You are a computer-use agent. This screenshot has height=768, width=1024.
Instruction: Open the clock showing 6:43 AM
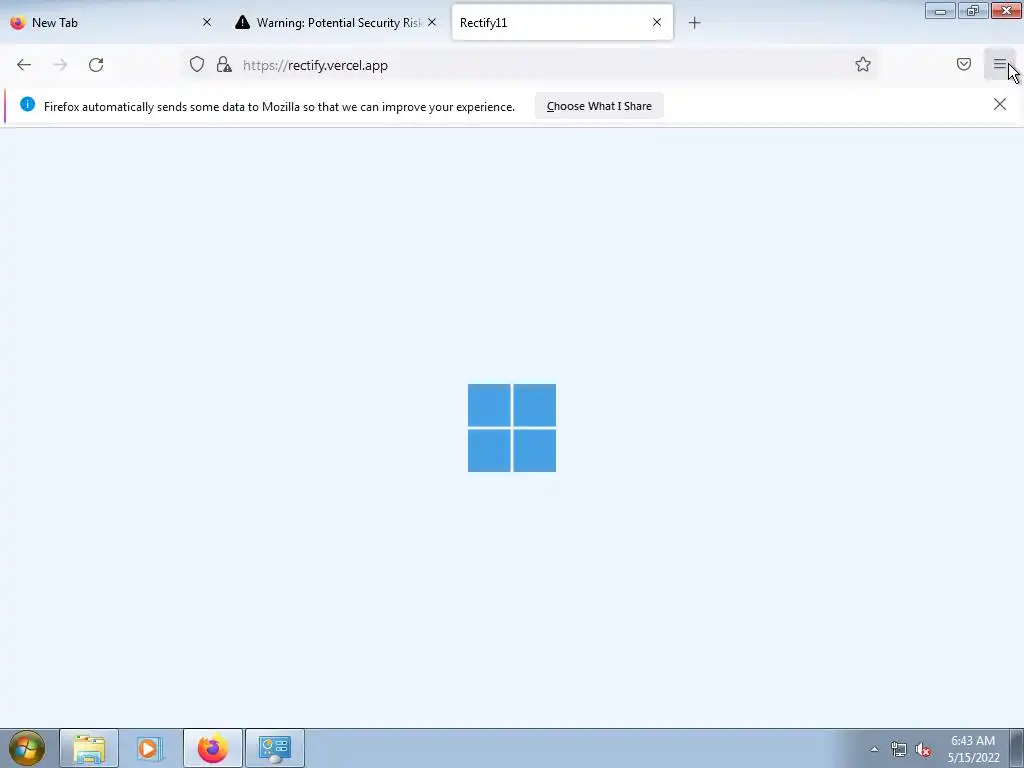tap(973, 749)
